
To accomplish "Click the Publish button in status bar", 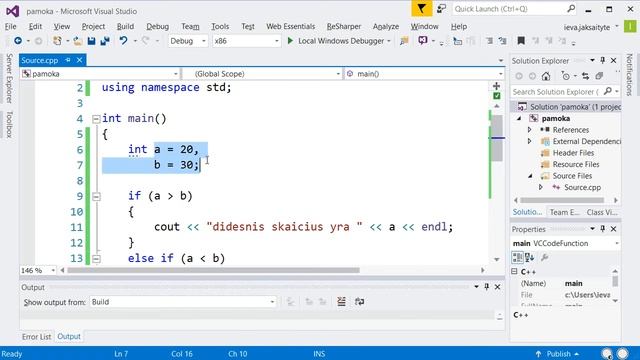I will coord(558,354).
